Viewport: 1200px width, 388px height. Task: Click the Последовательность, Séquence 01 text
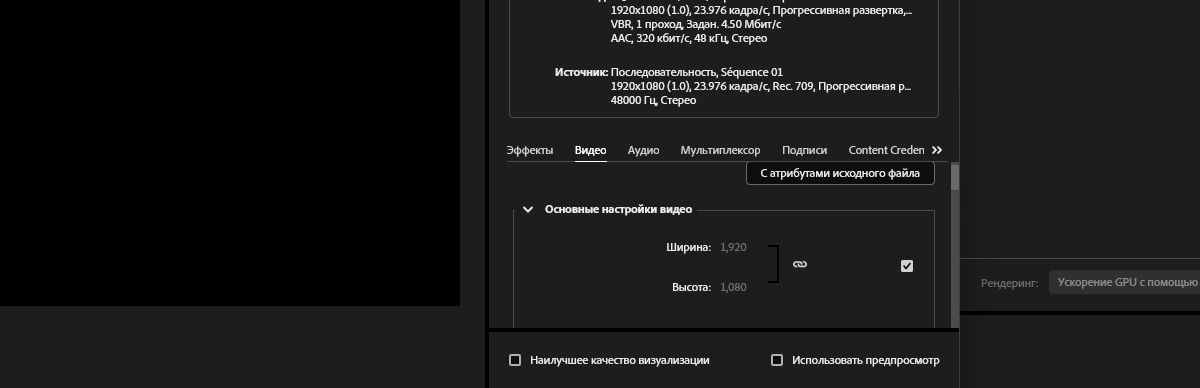[x=697, y=72]
